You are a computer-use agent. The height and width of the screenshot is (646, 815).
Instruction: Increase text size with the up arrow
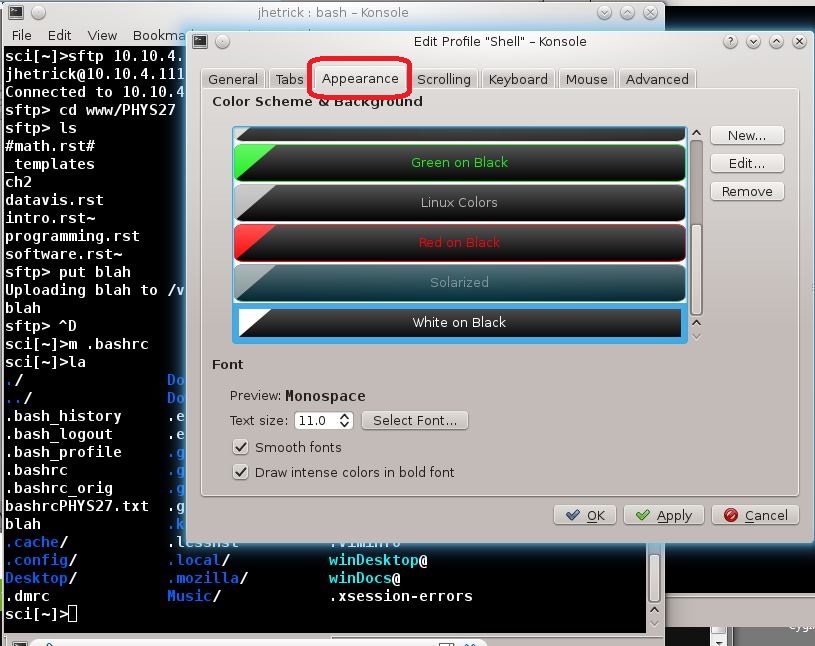tap(345, 416)
